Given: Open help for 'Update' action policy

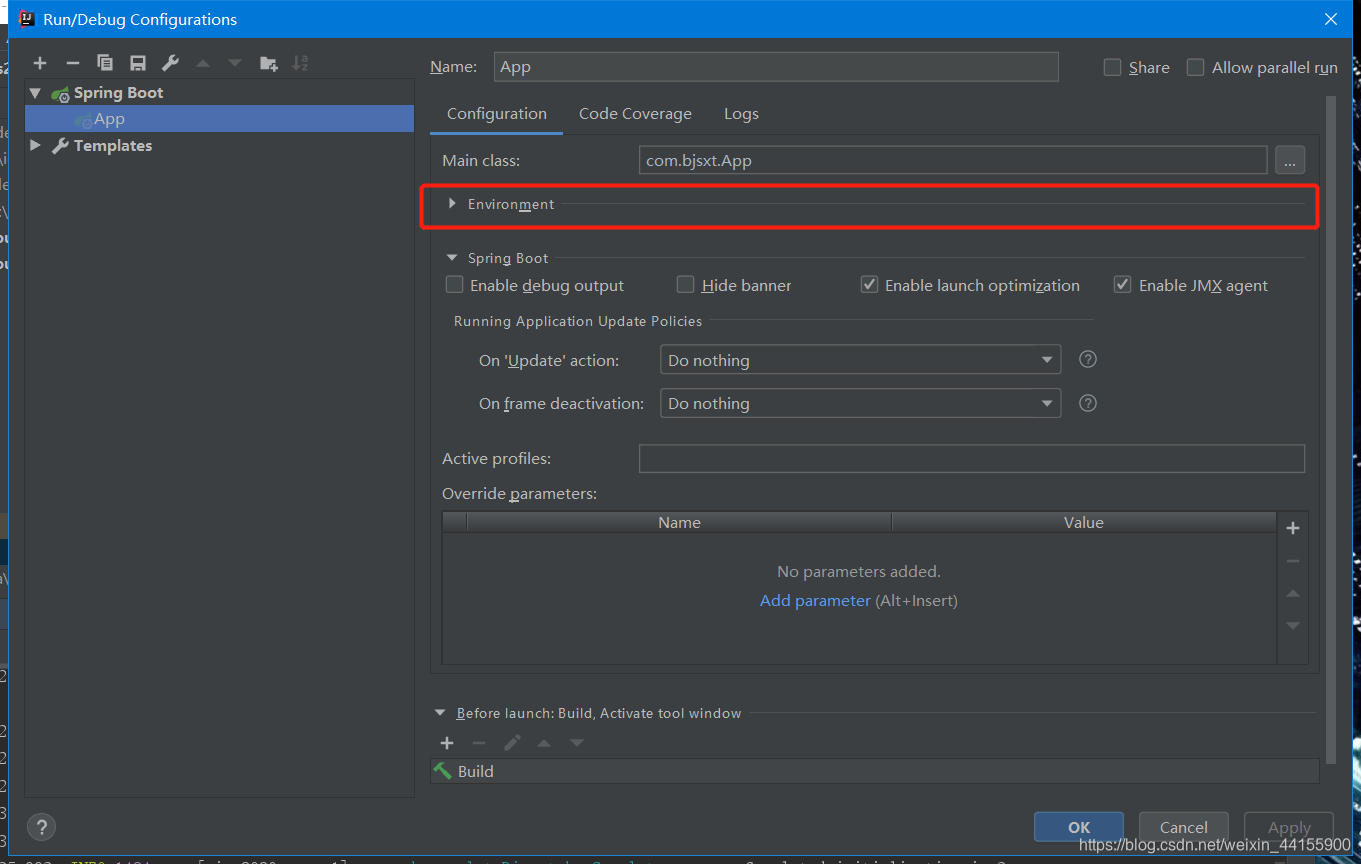Looking at the screenshot, I should coord(1088,359).
